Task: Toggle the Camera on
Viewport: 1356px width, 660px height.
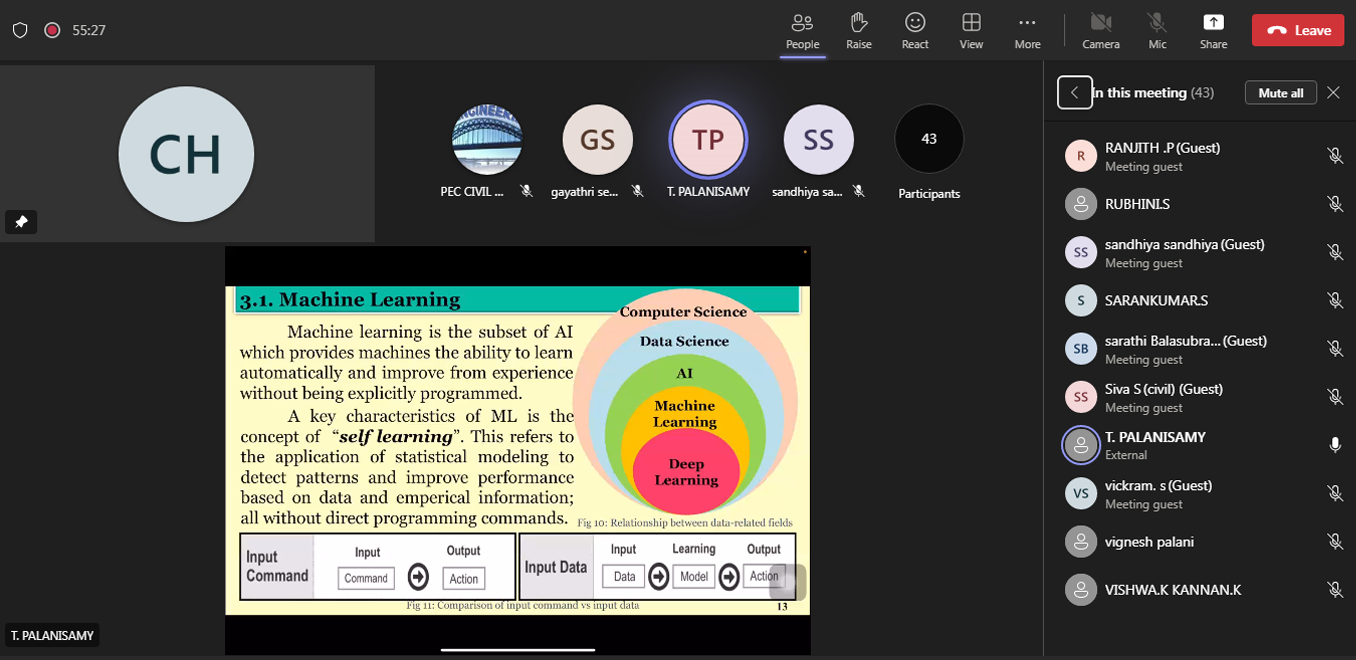Action: click(1100, 30)
